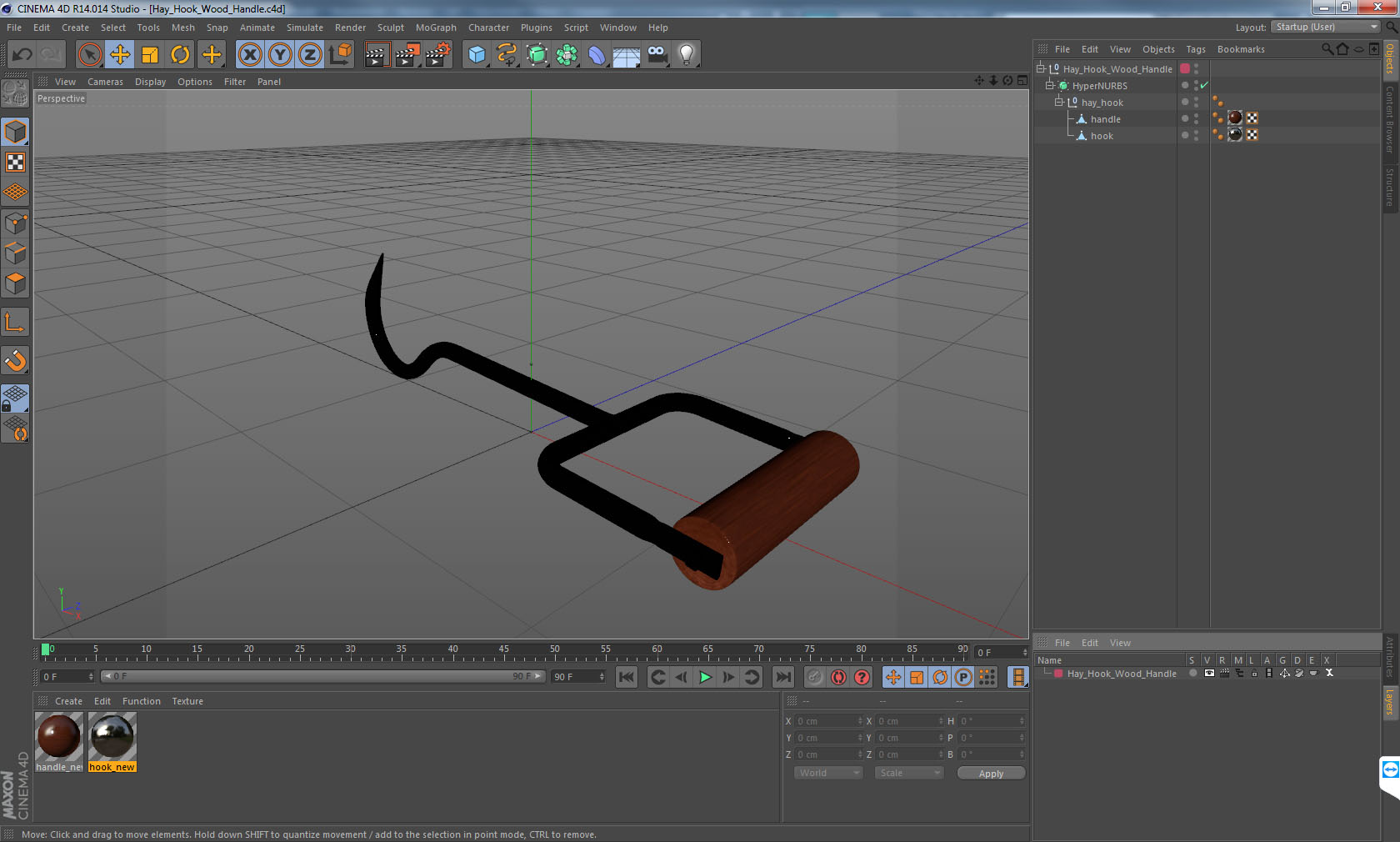
Task: Go to end of animation
Action: (x=782, y=677)
